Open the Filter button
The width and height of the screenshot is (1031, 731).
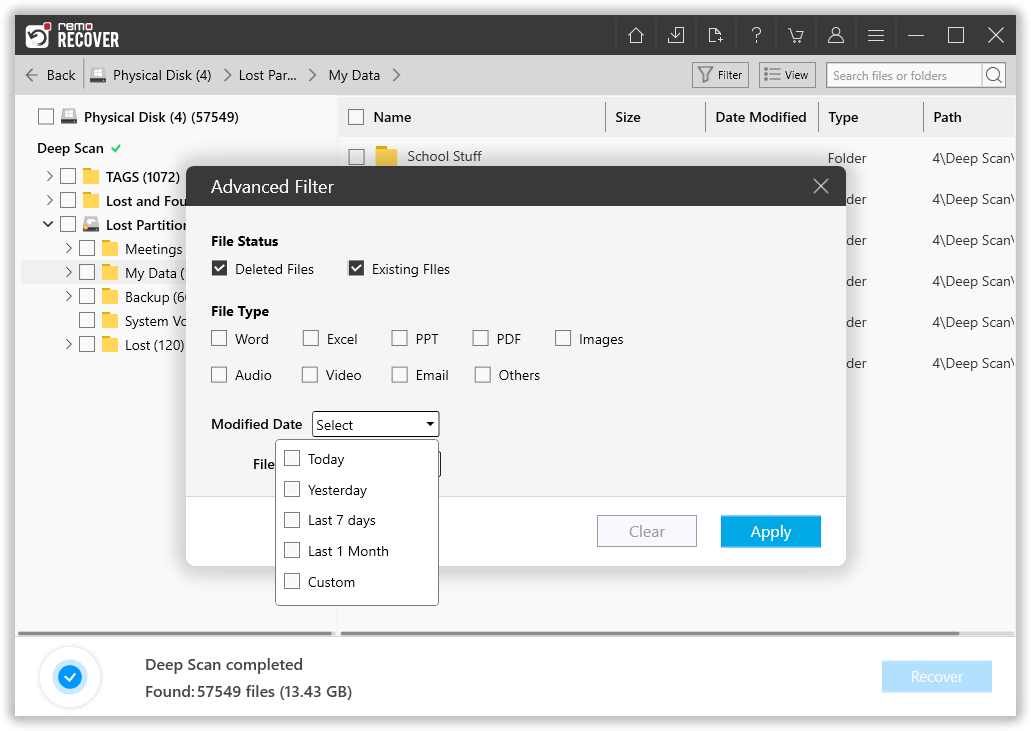click(720, 75)
